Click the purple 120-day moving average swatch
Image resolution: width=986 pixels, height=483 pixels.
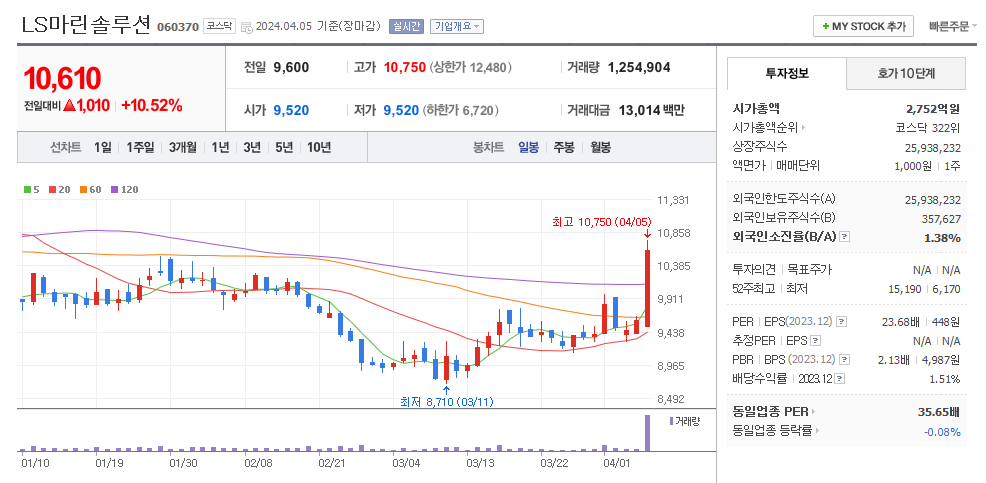point(114,189)
